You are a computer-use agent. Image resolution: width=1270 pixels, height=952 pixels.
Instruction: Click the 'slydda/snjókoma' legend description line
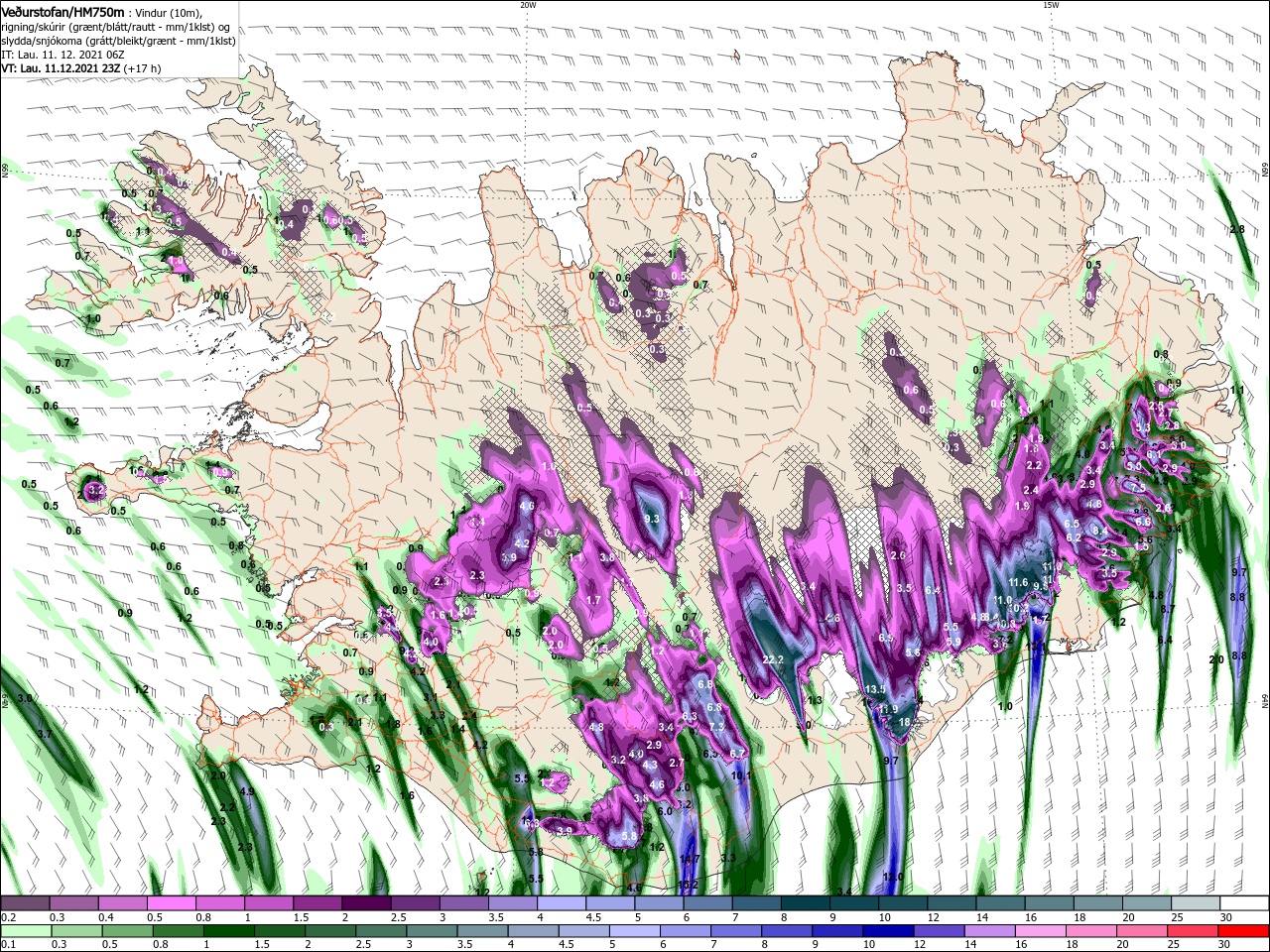(118, 41)
